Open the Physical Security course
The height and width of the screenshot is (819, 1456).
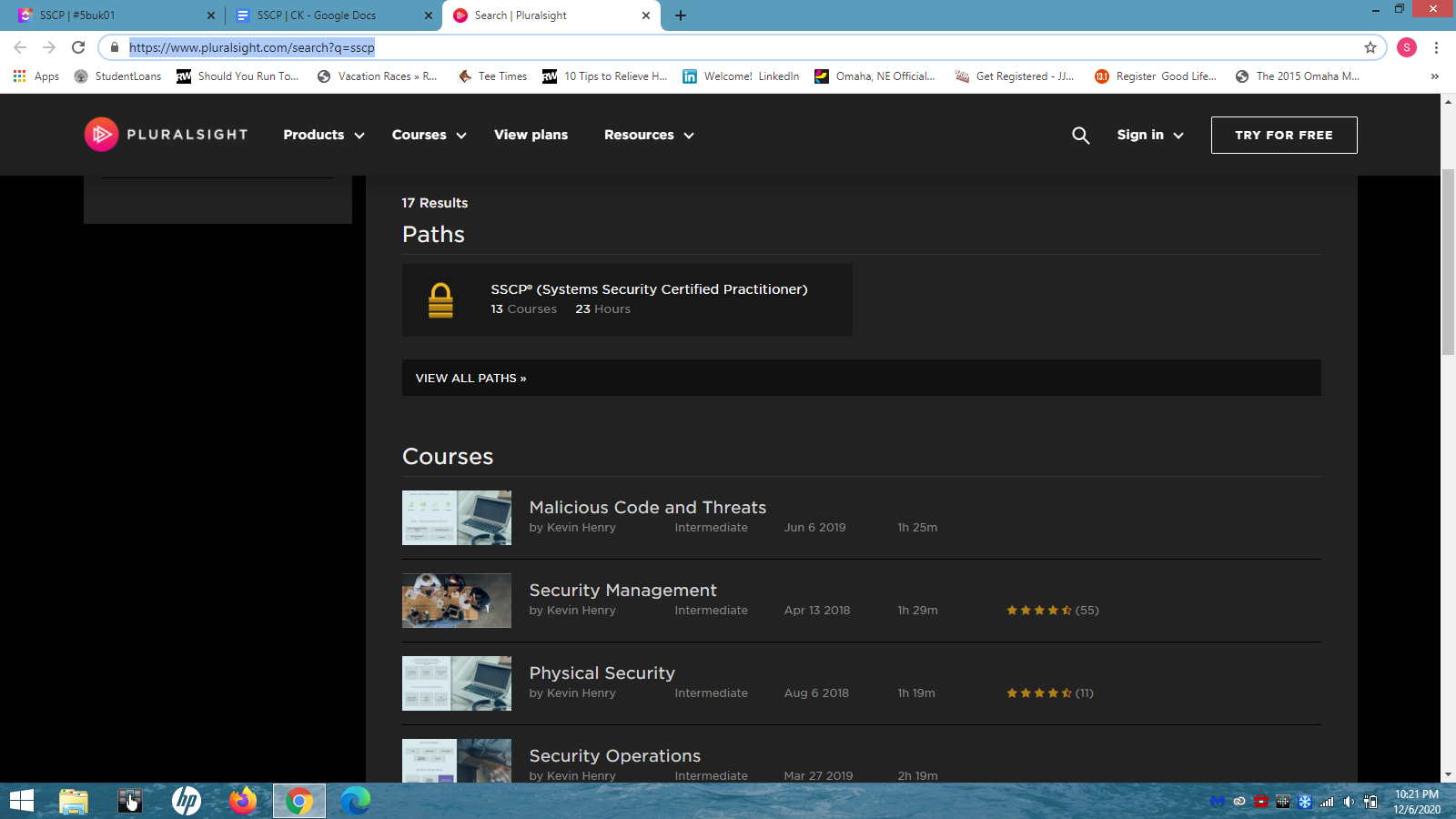(602, 673)
